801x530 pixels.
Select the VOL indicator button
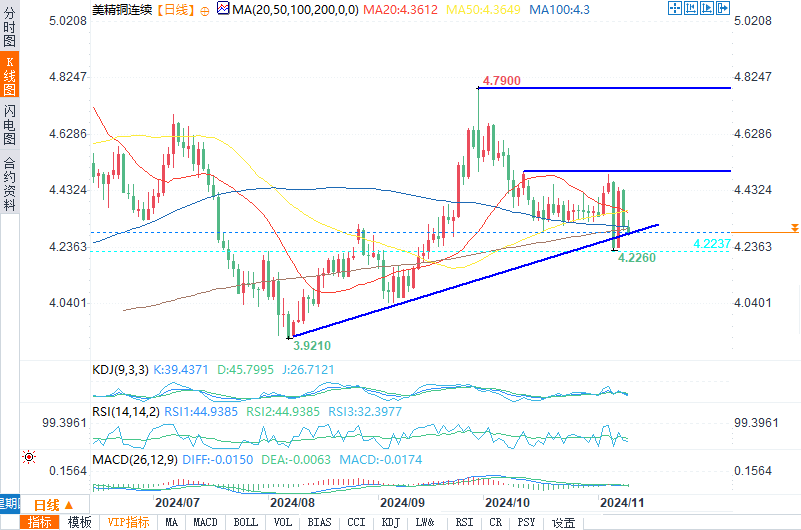coord(282,522)
